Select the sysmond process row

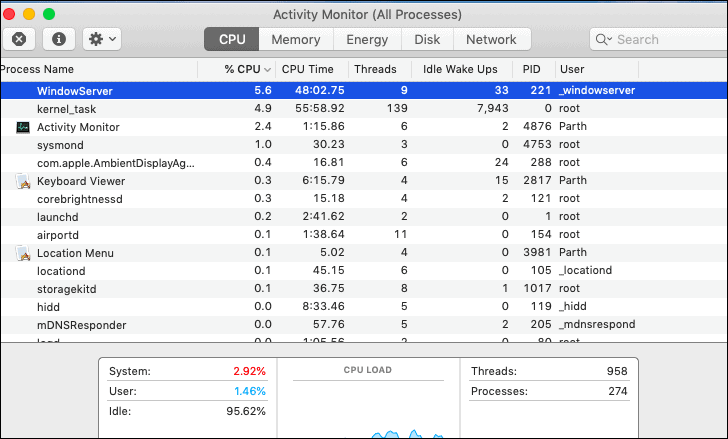click(x=364, y=145)
